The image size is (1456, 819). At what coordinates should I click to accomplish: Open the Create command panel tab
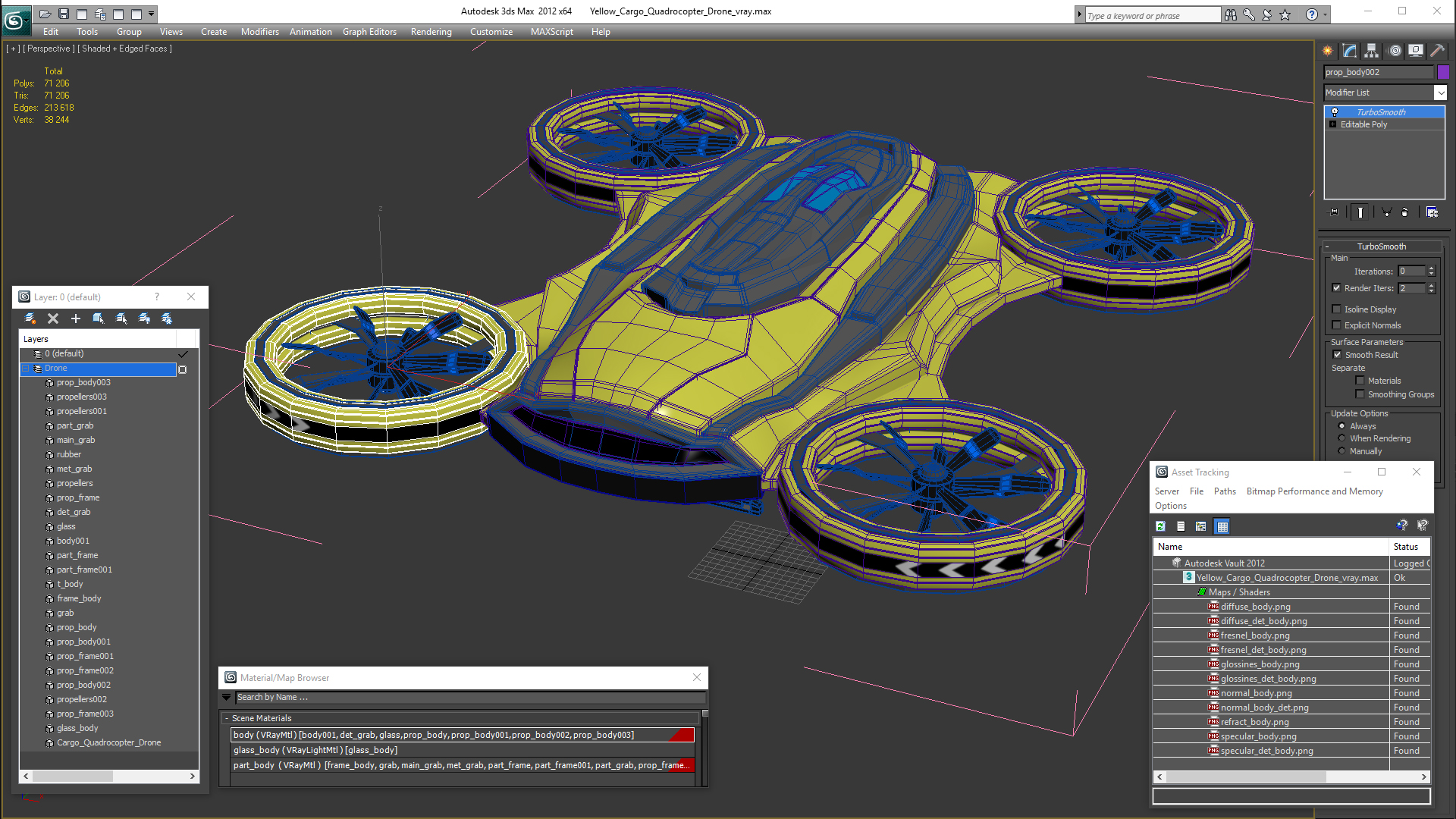[x=1328, y=51]
